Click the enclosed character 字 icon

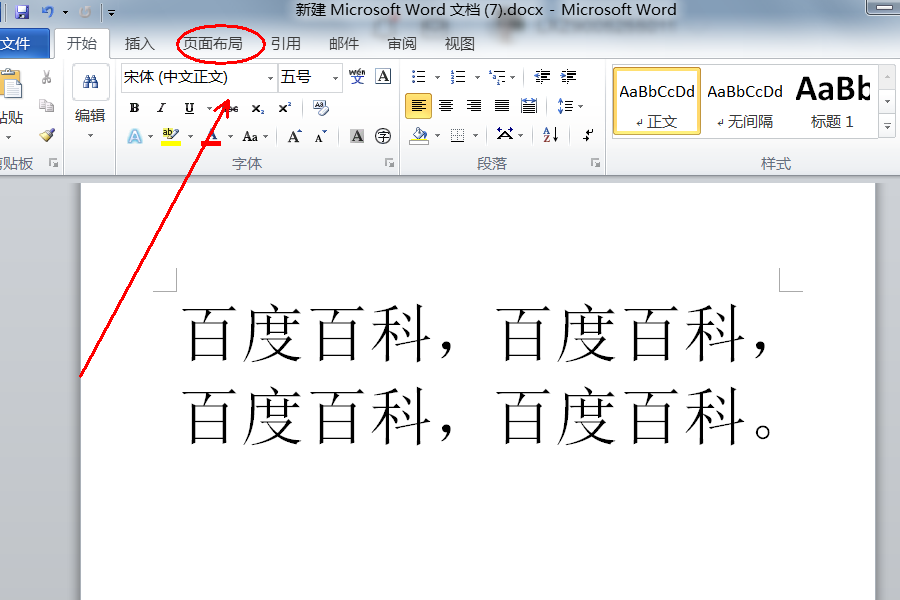383,136
